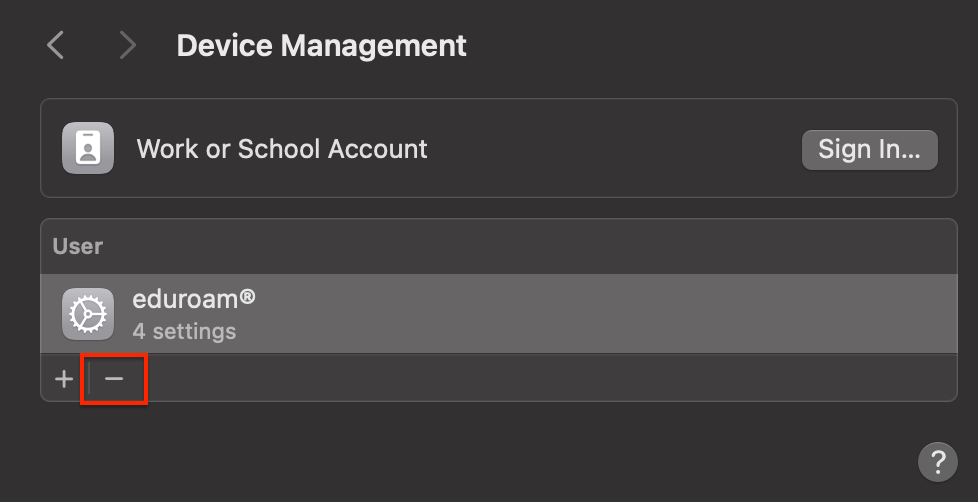Click the "4 settings" subtitle under eduroam
Viewport: 978px width, 502px height.
tap(184, 330)
